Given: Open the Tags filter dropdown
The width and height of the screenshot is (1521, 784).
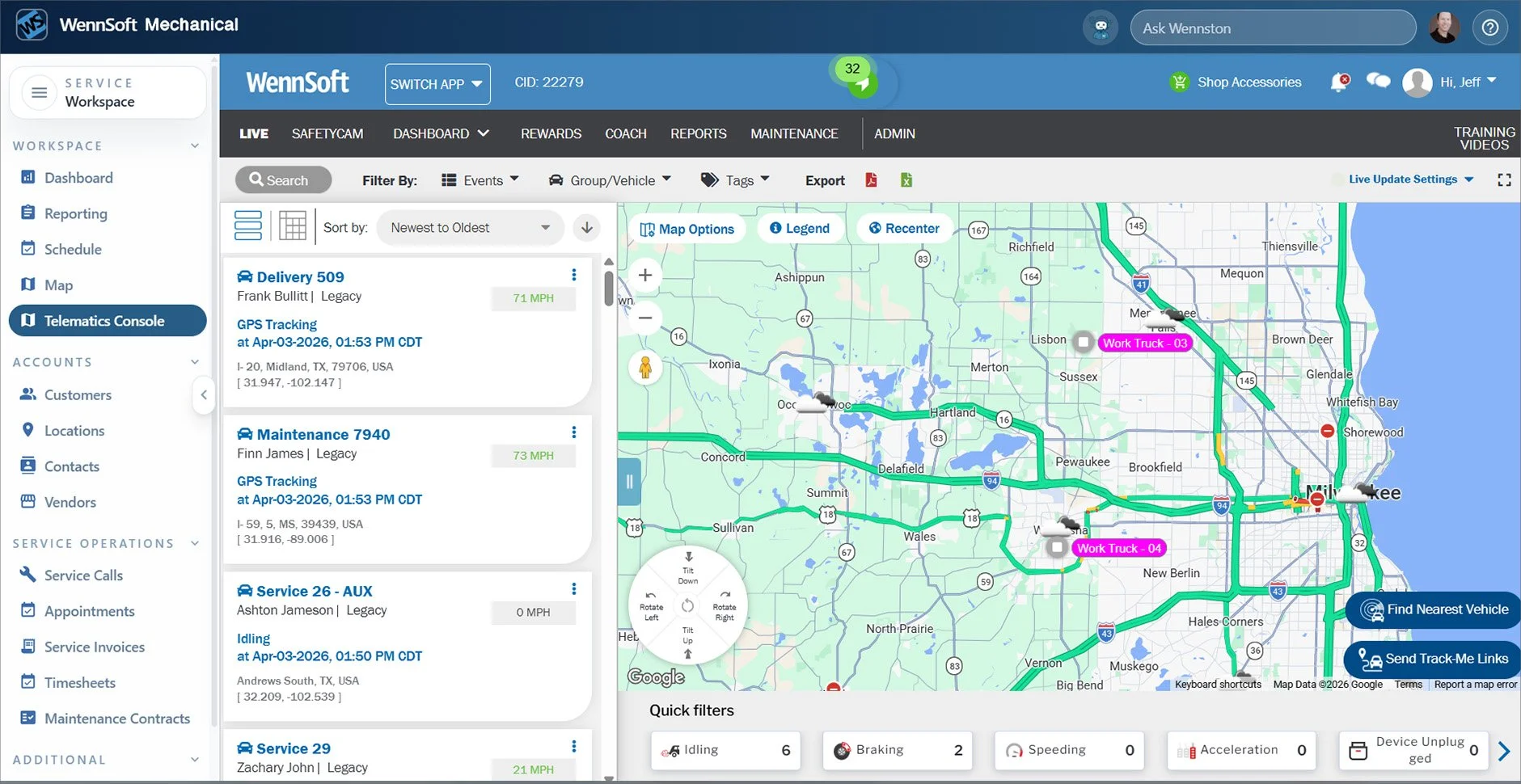Looking at the screenshot, I should (x=735, y=180).
